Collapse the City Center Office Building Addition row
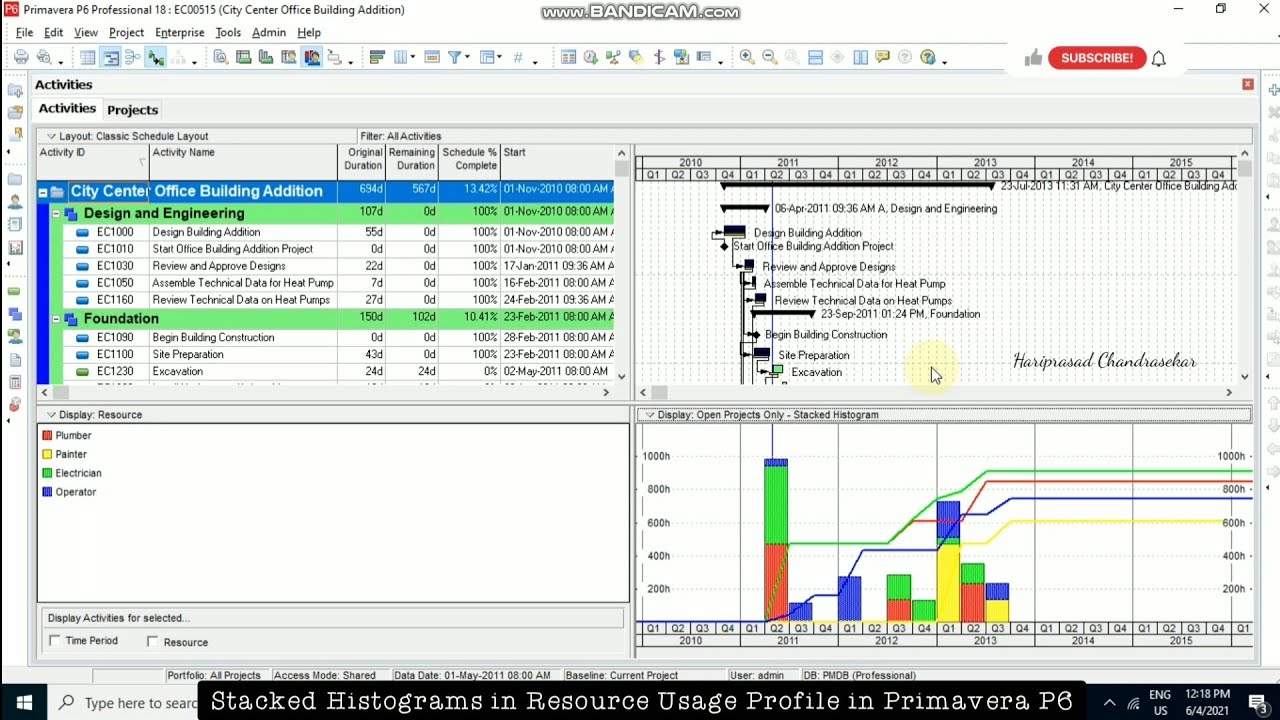Viewport: 1280px width, 720px height. coord(43,192)
